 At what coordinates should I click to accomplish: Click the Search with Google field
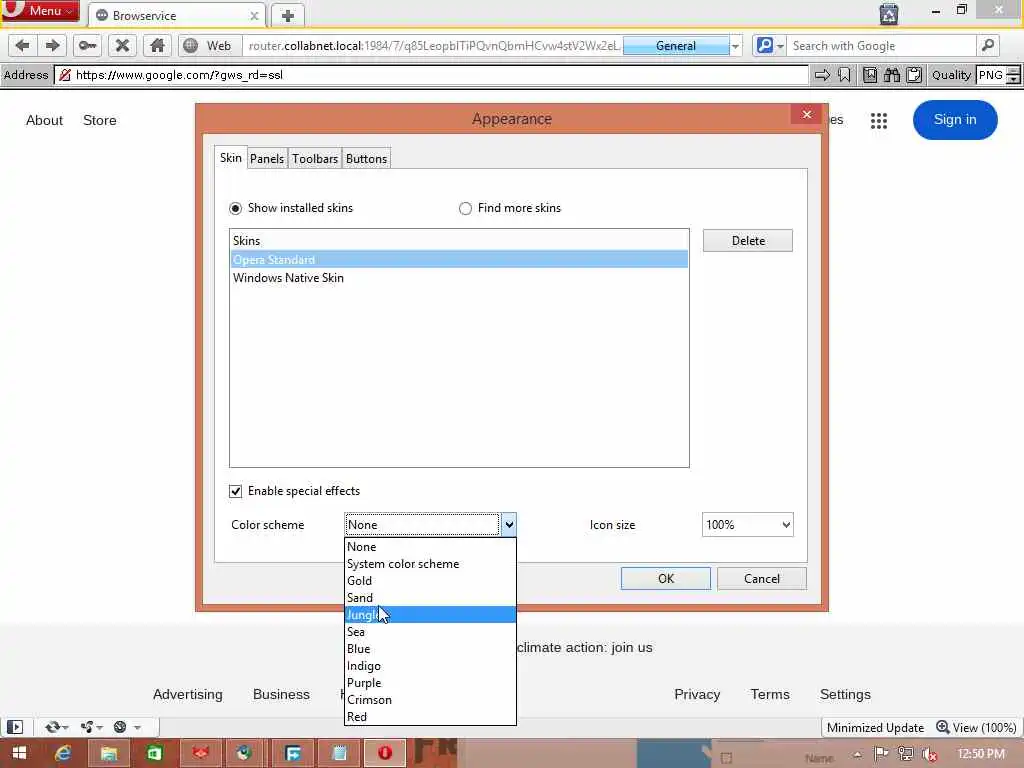click(x=882, y=46)
